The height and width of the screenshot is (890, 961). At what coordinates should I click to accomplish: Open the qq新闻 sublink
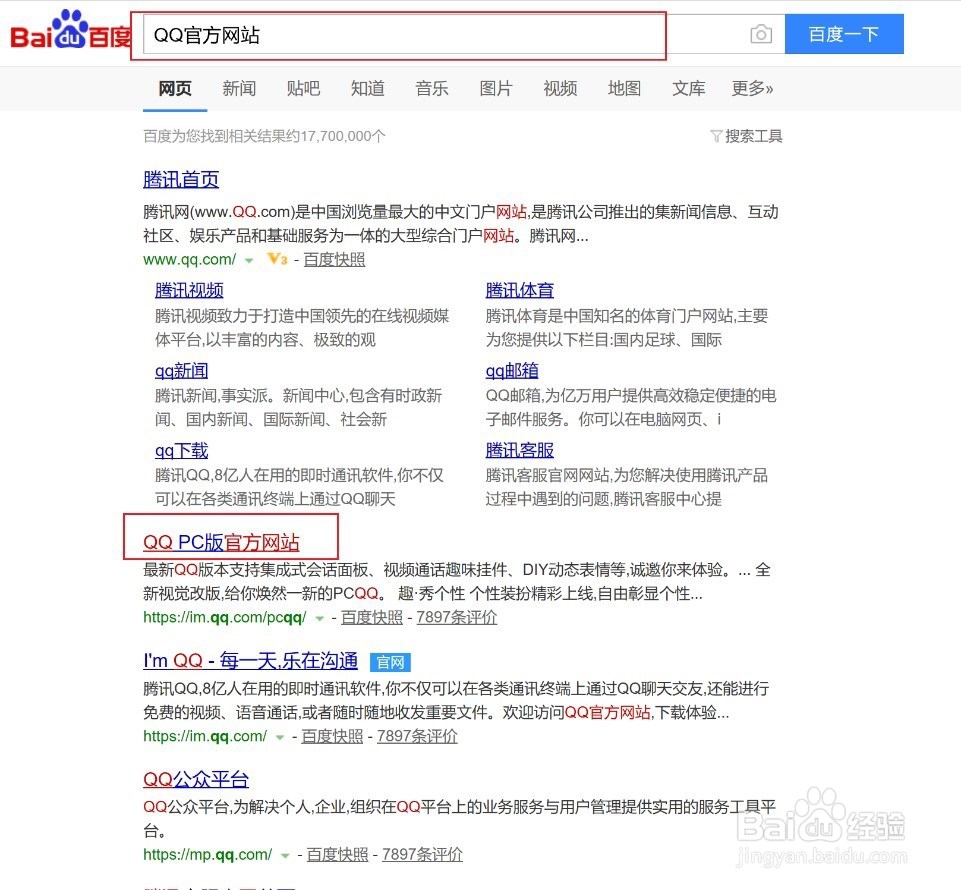point(181,371)
